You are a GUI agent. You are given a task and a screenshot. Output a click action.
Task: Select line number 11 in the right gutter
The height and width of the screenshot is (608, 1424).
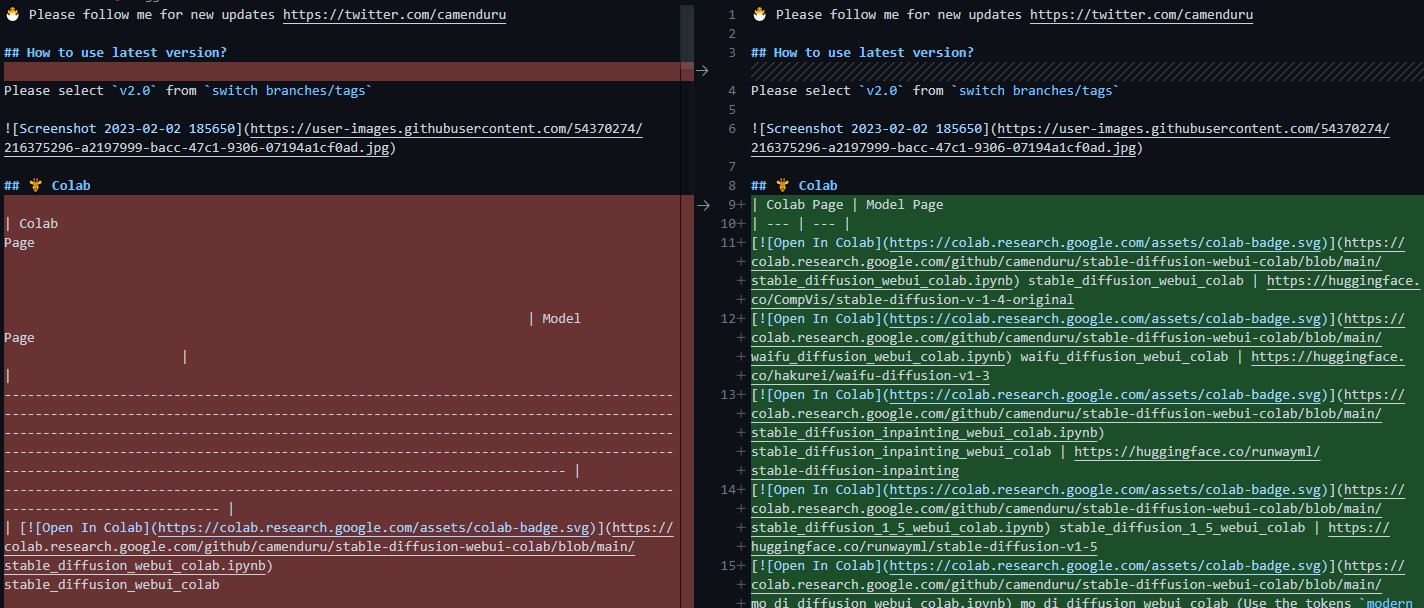pos(733,242)
